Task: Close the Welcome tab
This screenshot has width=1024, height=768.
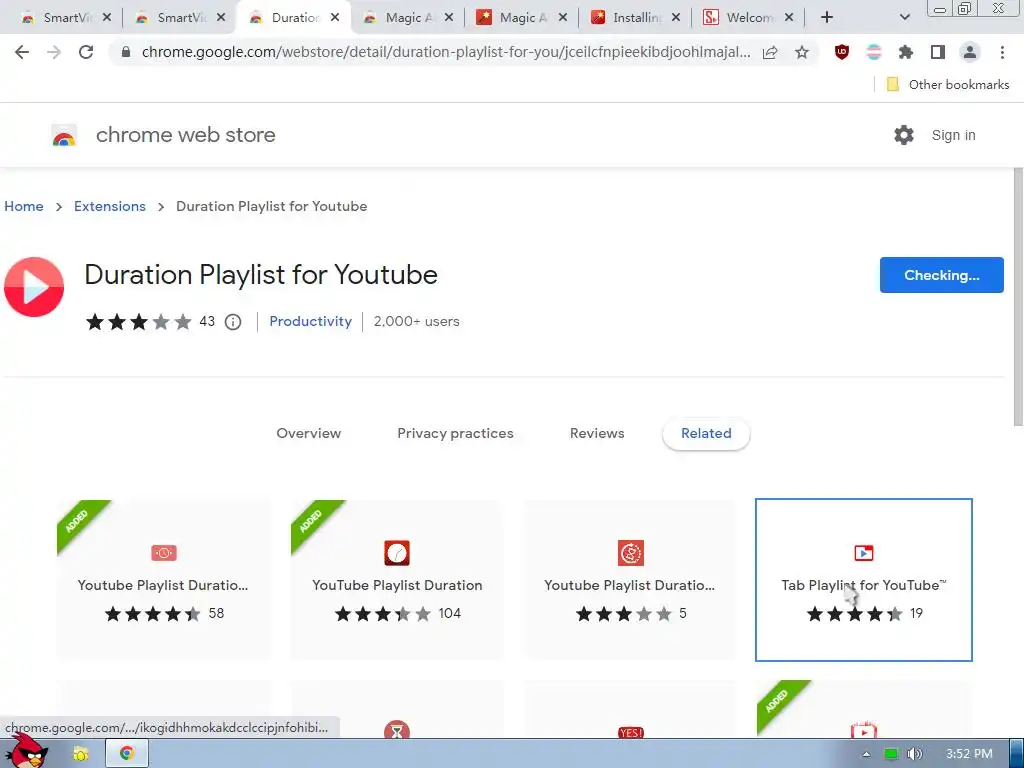Action: click(x=789, y=18)
